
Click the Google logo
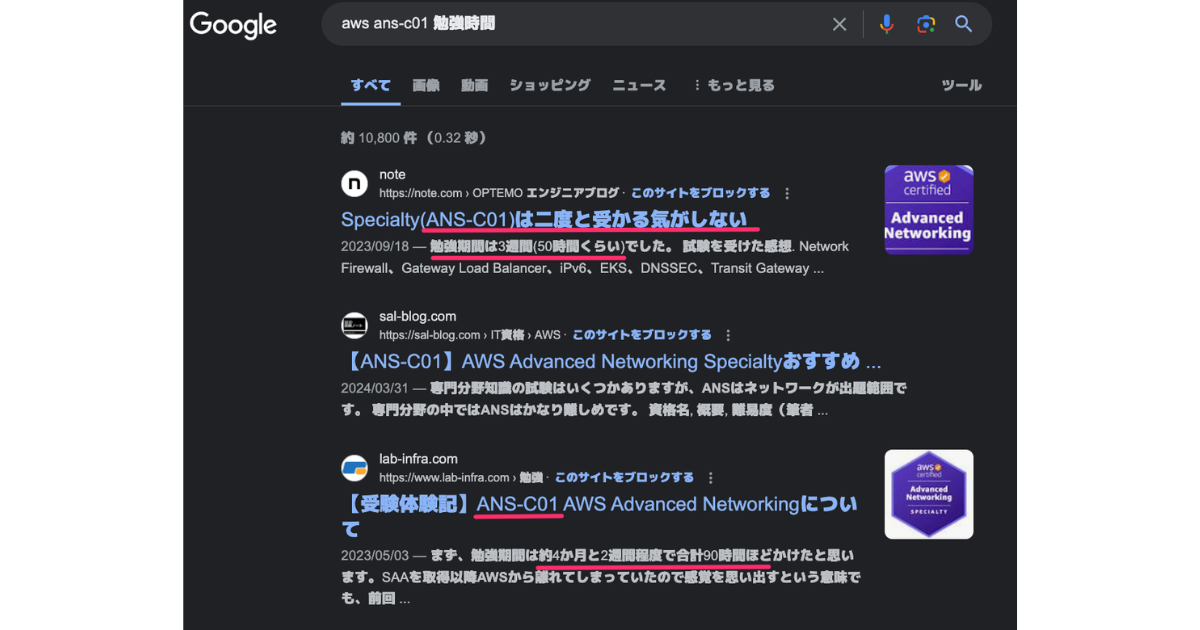click(233, 25)
